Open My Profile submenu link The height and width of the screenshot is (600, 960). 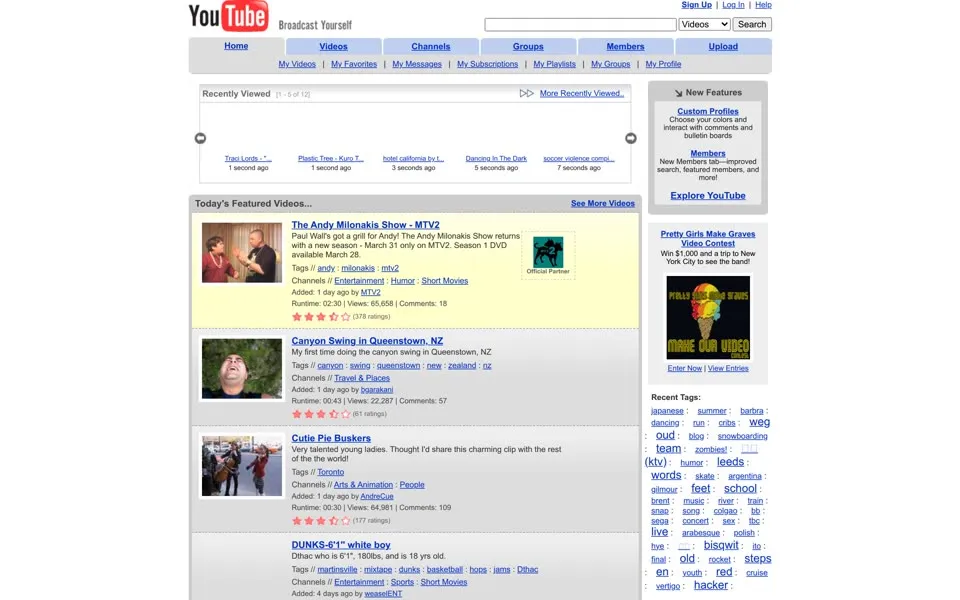(x=663, y=64)
